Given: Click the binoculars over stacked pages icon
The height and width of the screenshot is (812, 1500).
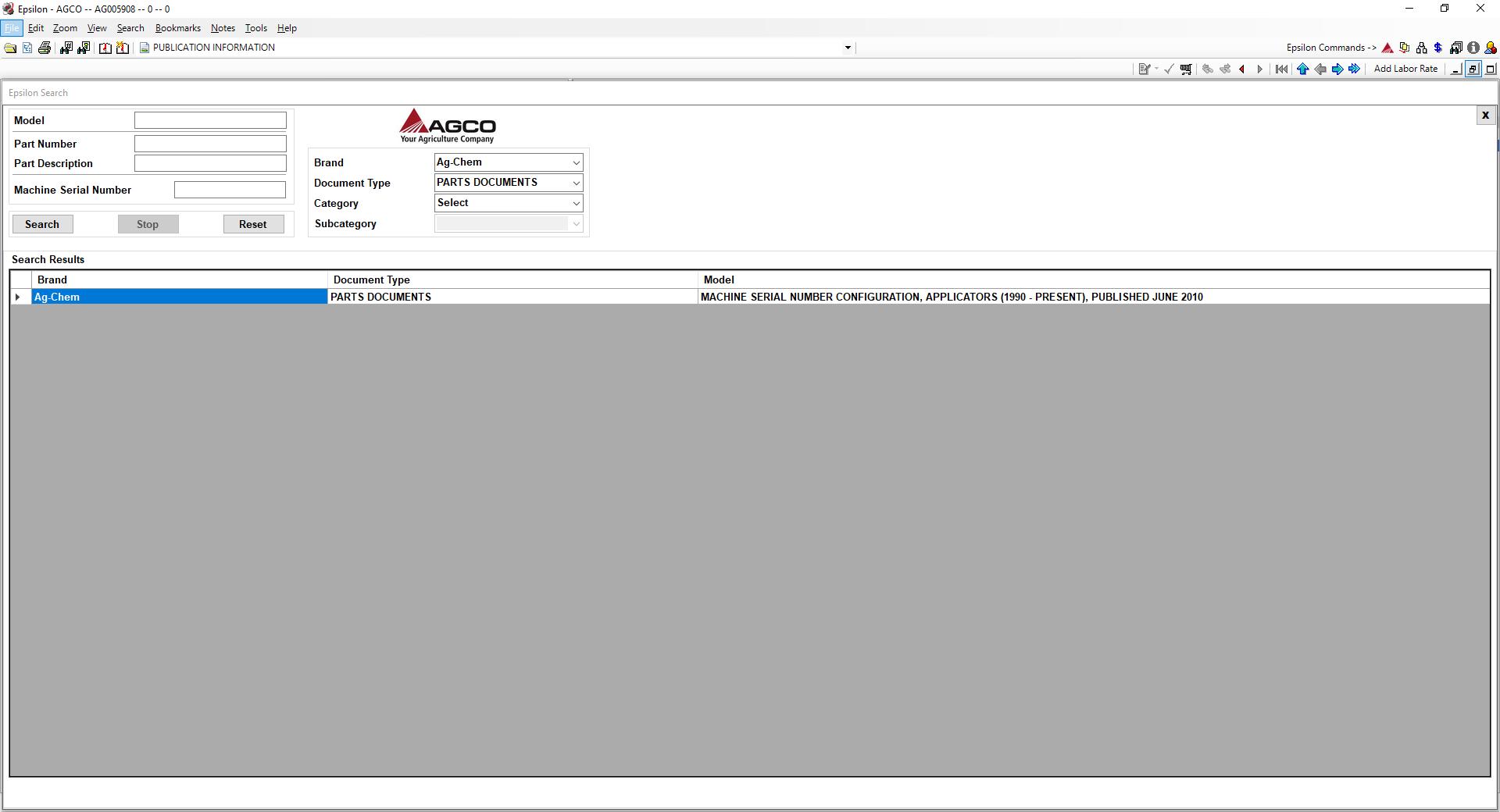Looking at the screenshot, I should 1455,48.
